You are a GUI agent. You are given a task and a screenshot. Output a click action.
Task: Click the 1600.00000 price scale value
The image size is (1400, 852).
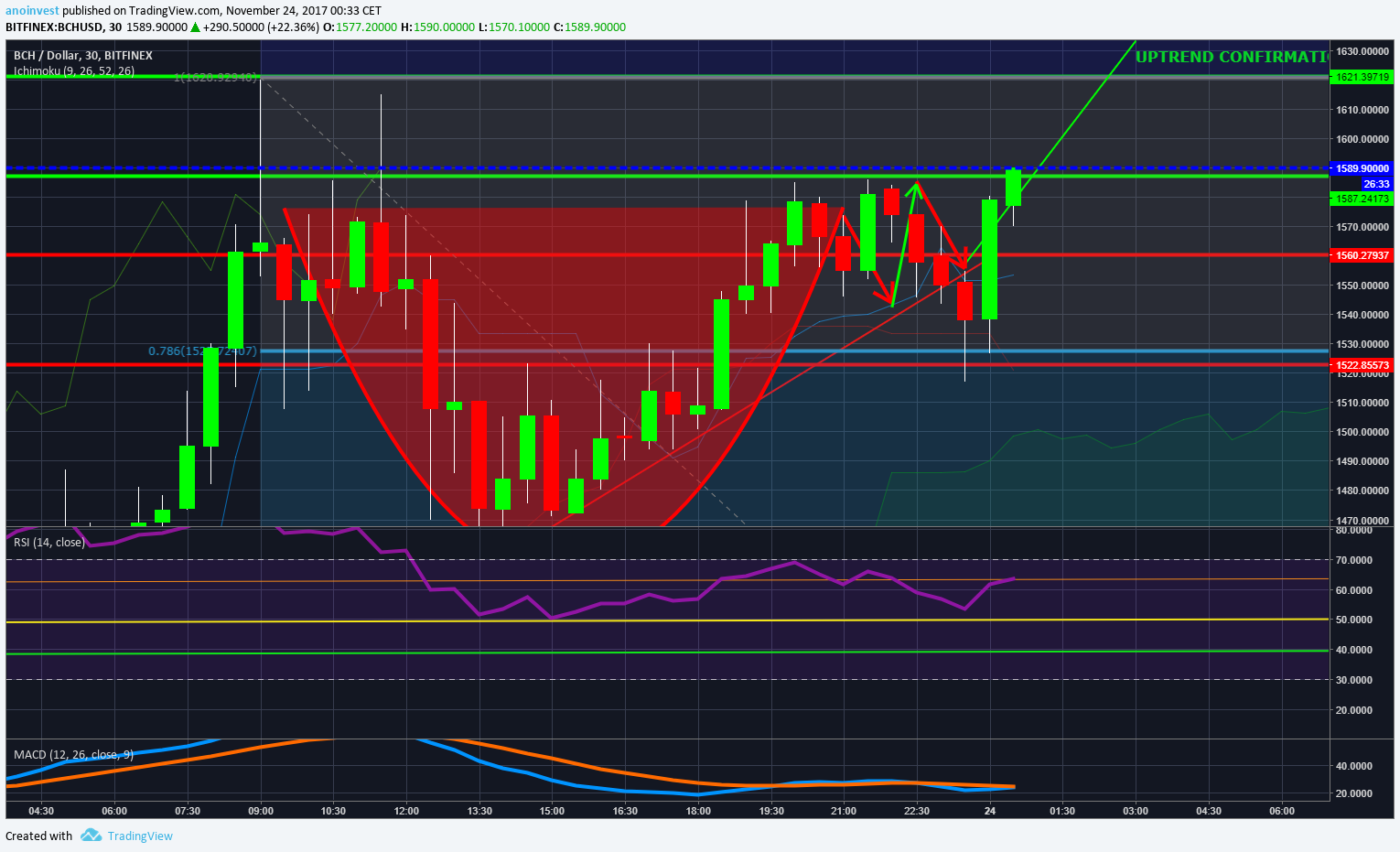1362,139
